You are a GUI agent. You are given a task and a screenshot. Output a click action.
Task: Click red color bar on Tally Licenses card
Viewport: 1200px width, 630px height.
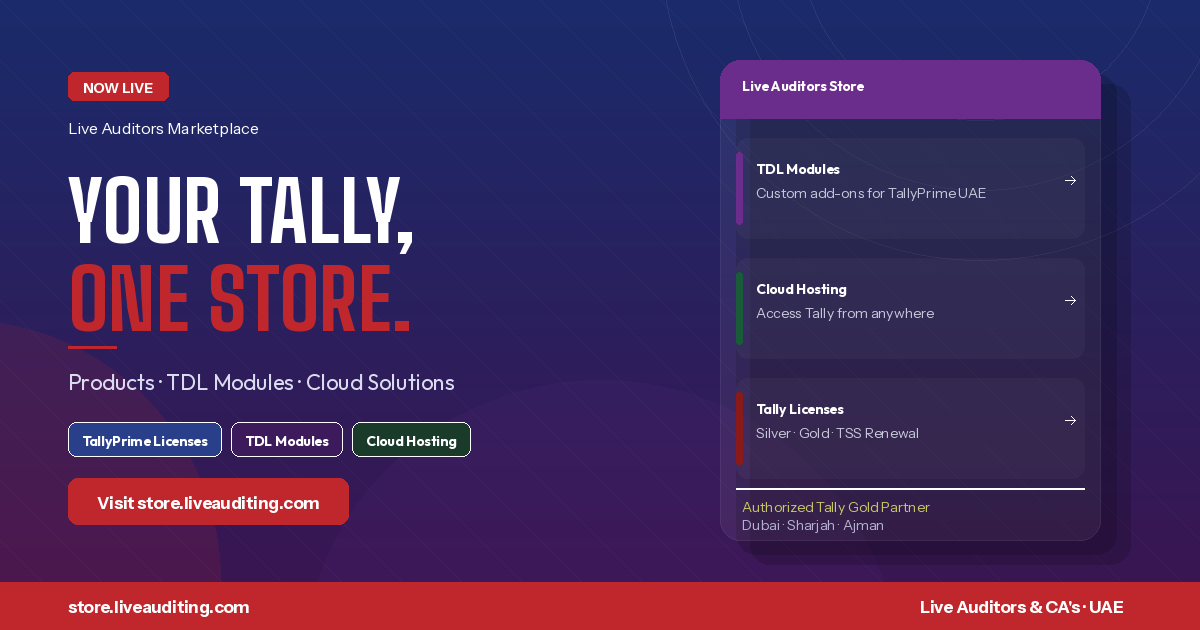pyautogui.click(x=739, y=428)
